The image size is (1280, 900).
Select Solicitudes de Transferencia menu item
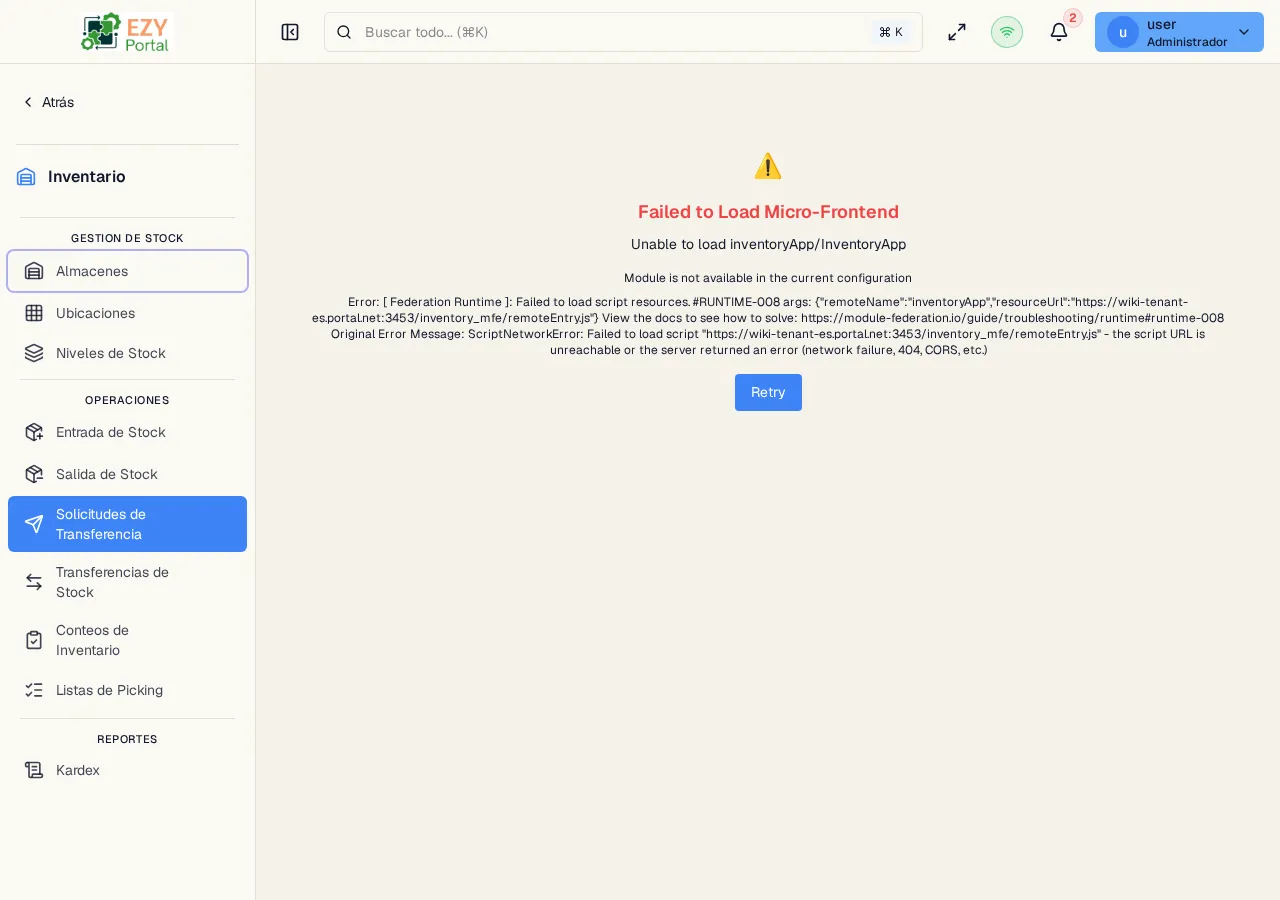127,524
